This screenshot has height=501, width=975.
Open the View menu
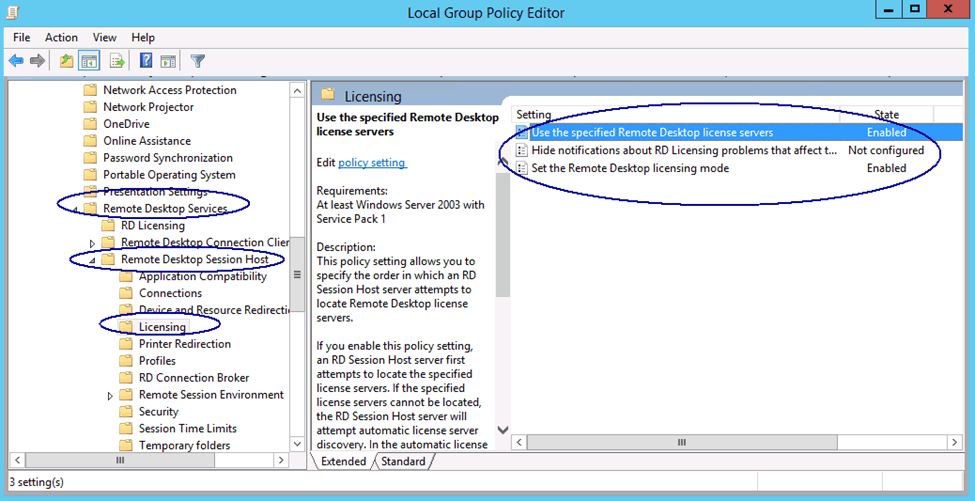click(104, 37)
